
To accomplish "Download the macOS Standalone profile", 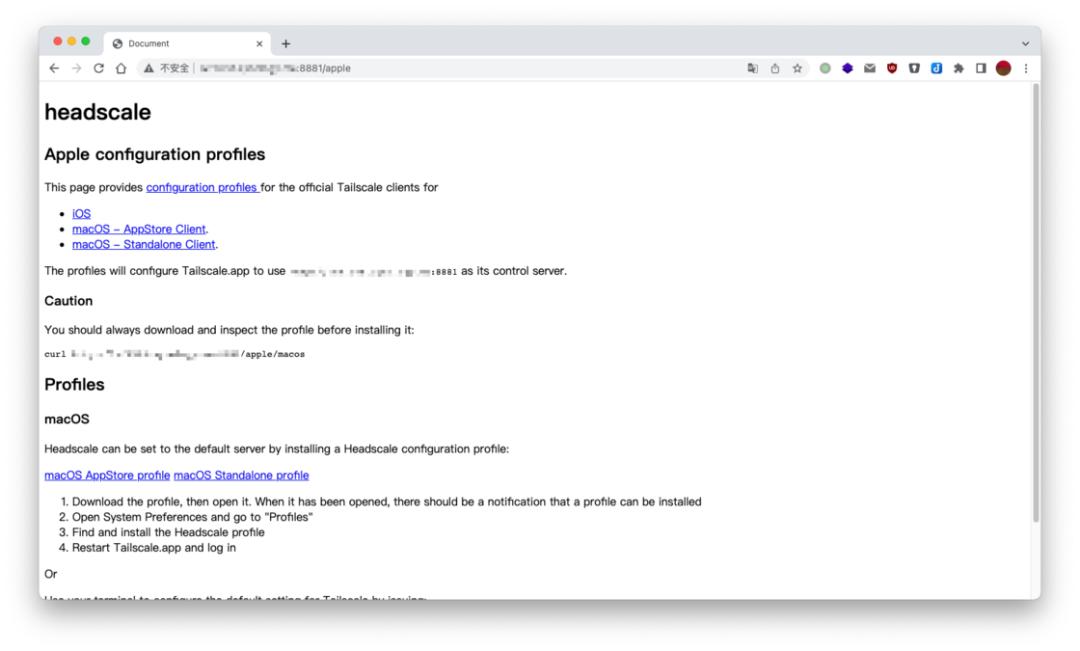I will (241, 475).
